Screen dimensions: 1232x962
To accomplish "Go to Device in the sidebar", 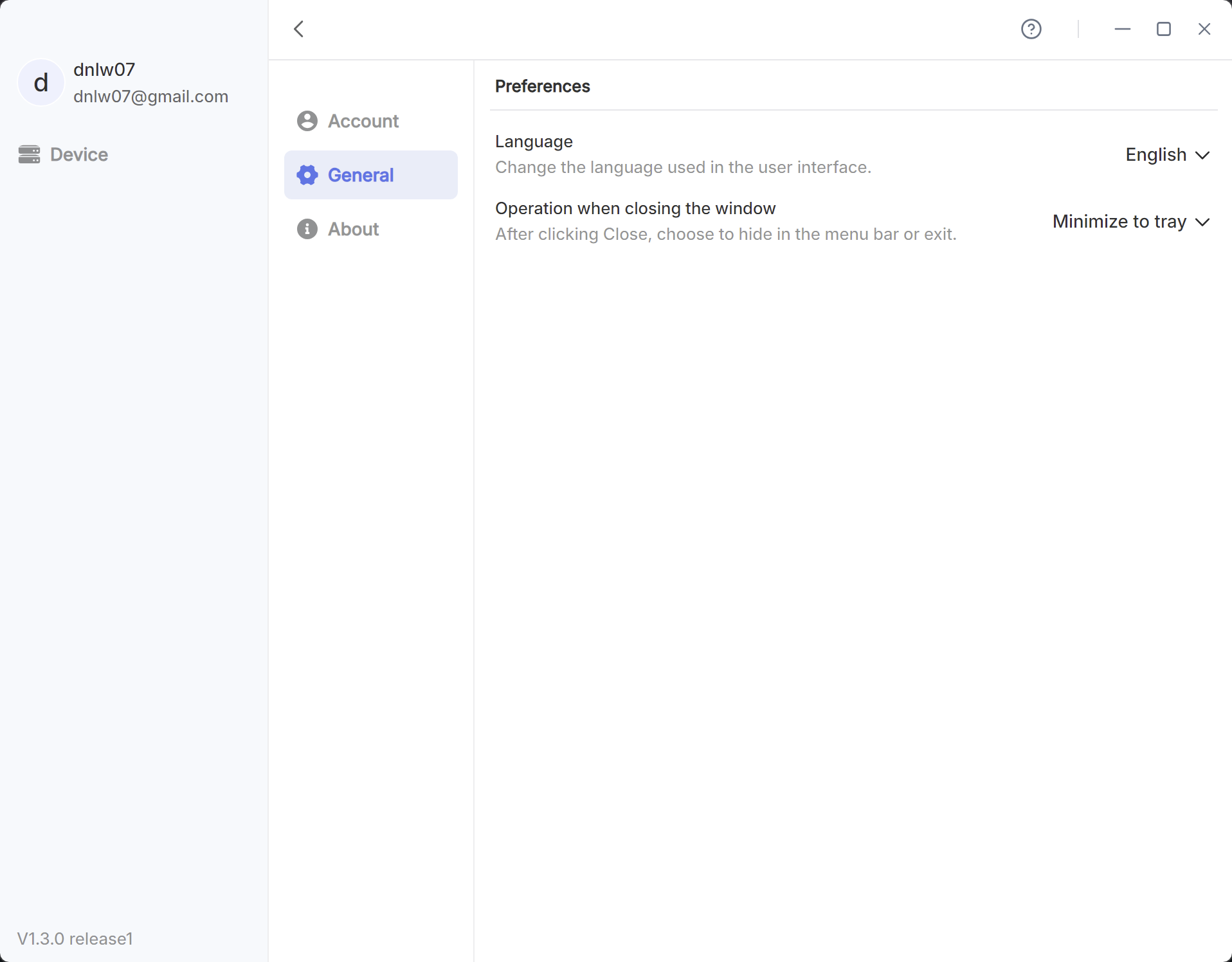I will (79, 154).
